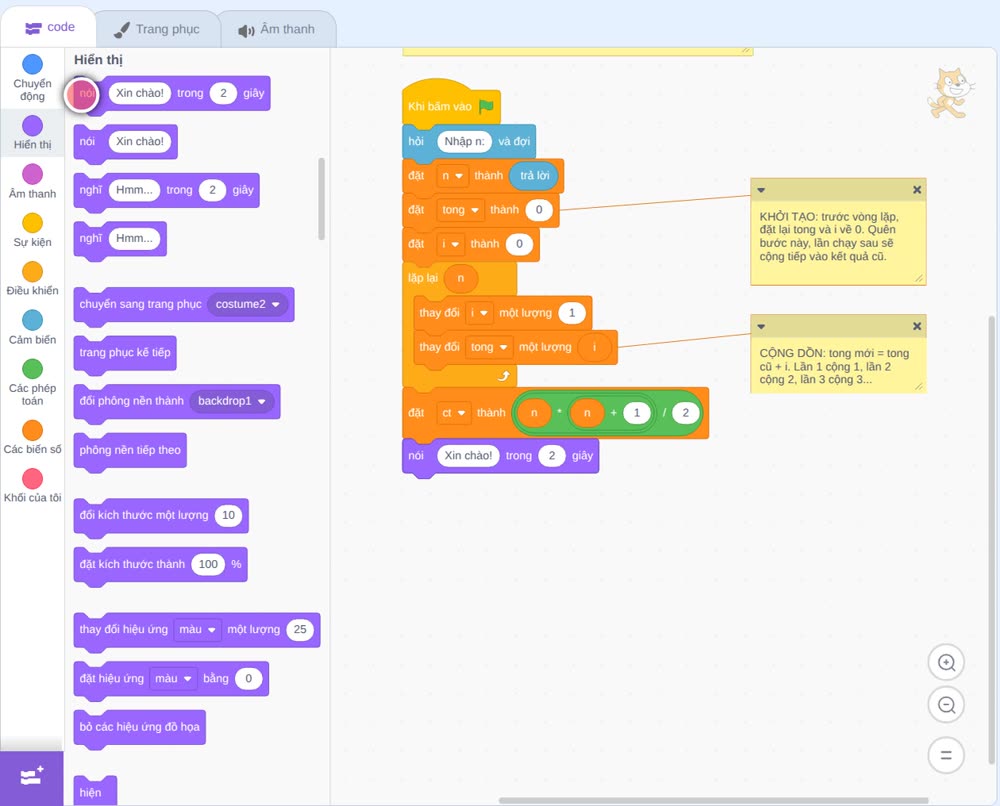Viewport: 1000px width, 806px height.
Task: Zoom out of the workspace
Action: pyautogui.click(x=946, y=705)
